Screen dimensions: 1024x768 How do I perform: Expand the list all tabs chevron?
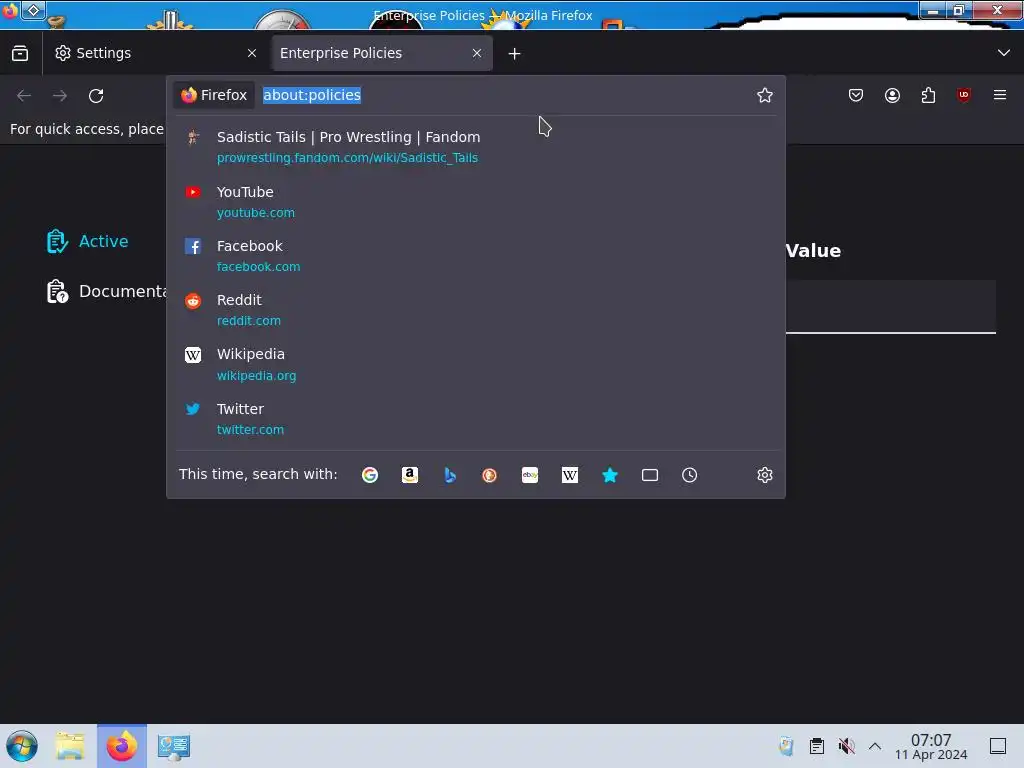[1004, 53]
